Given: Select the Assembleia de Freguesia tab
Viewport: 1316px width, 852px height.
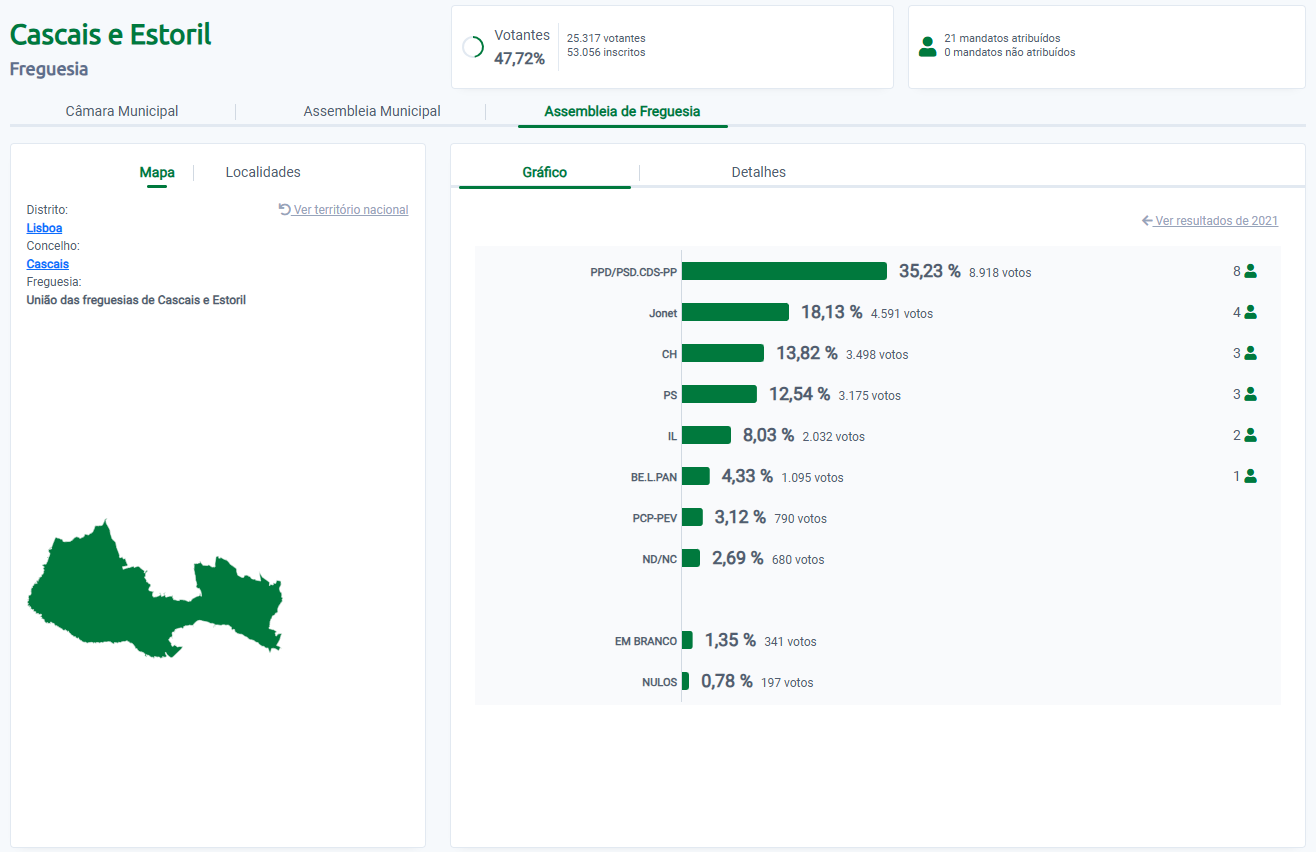Looking at the screenshot, I should pos(622,111).
